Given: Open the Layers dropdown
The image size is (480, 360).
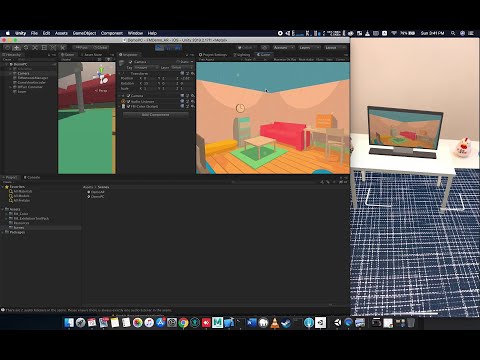Looking at the screenshot, I should point(309,48).
